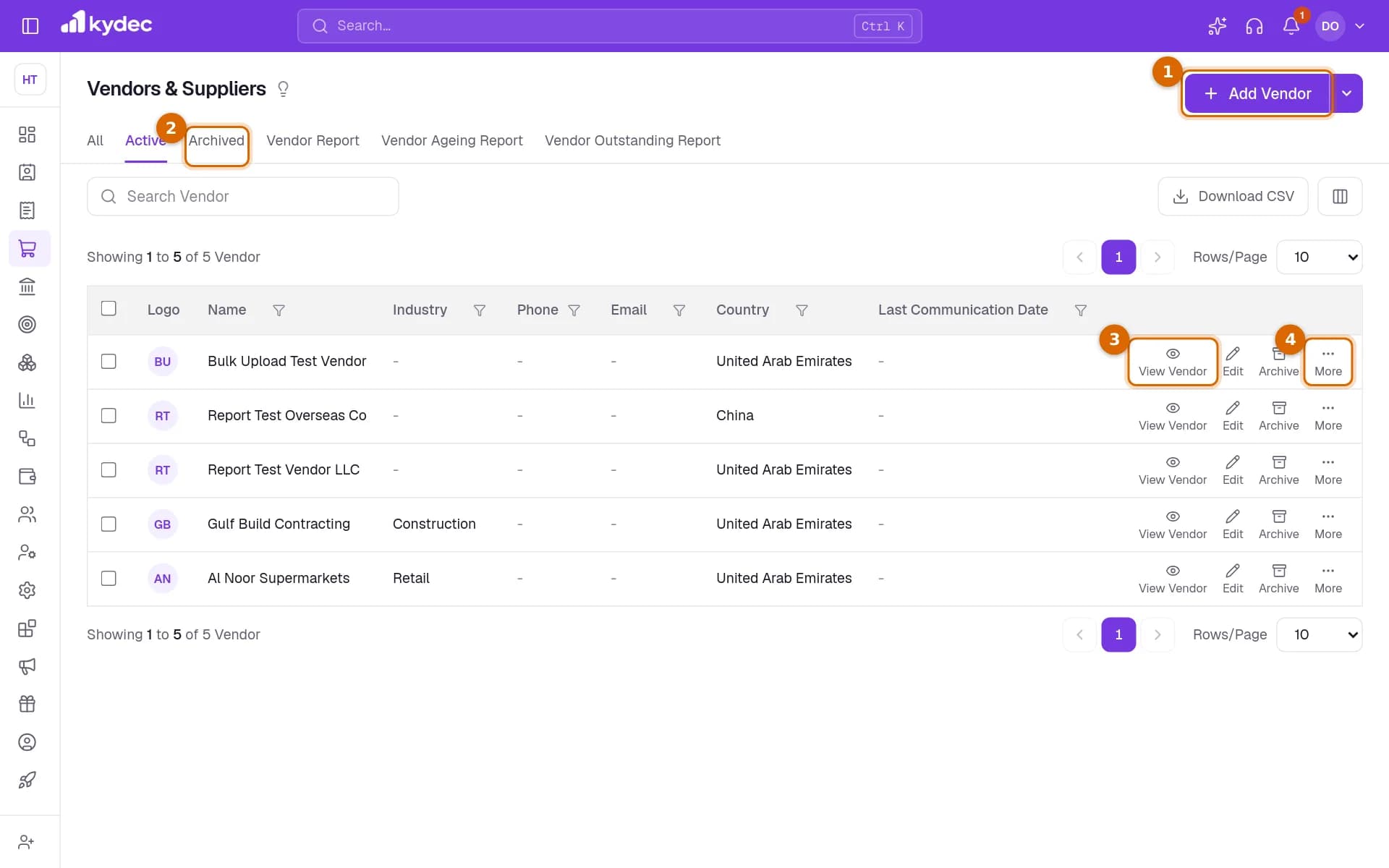Filter the Country column
This screenshot has height=868, width=1389.
[802, 310]
